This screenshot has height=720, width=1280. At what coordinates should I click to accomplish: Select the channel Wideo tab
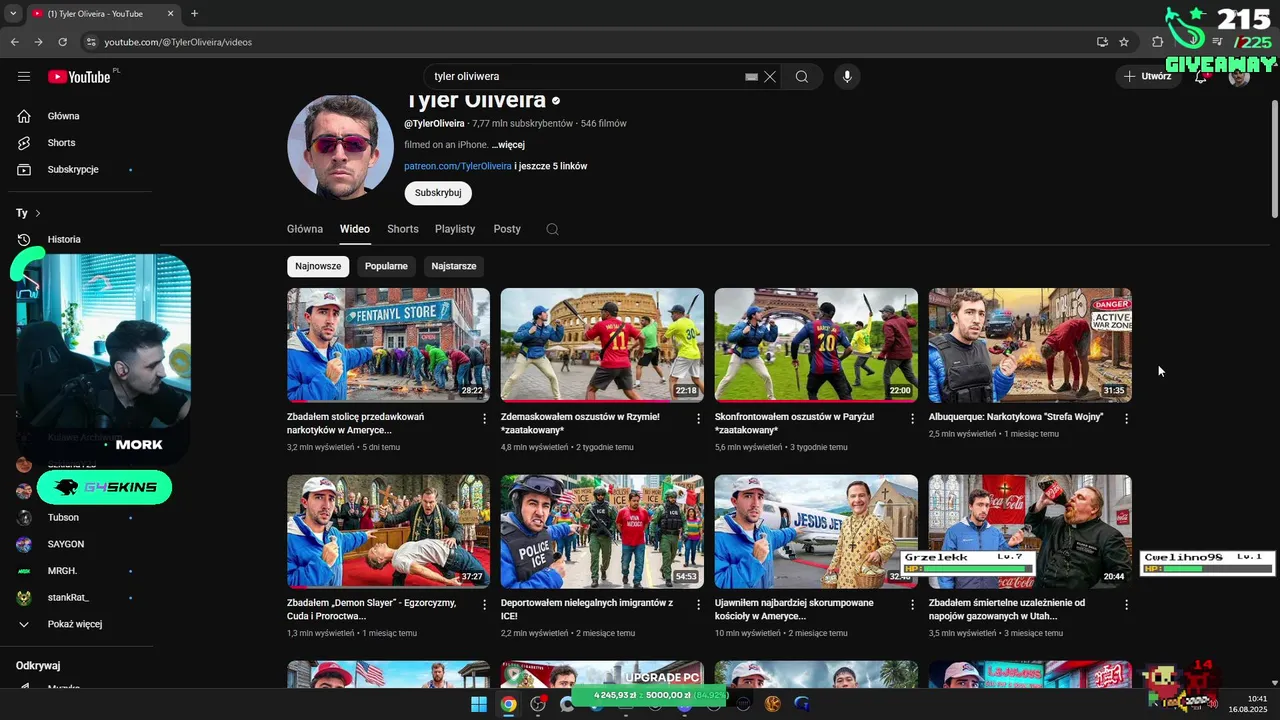point(355,229)
